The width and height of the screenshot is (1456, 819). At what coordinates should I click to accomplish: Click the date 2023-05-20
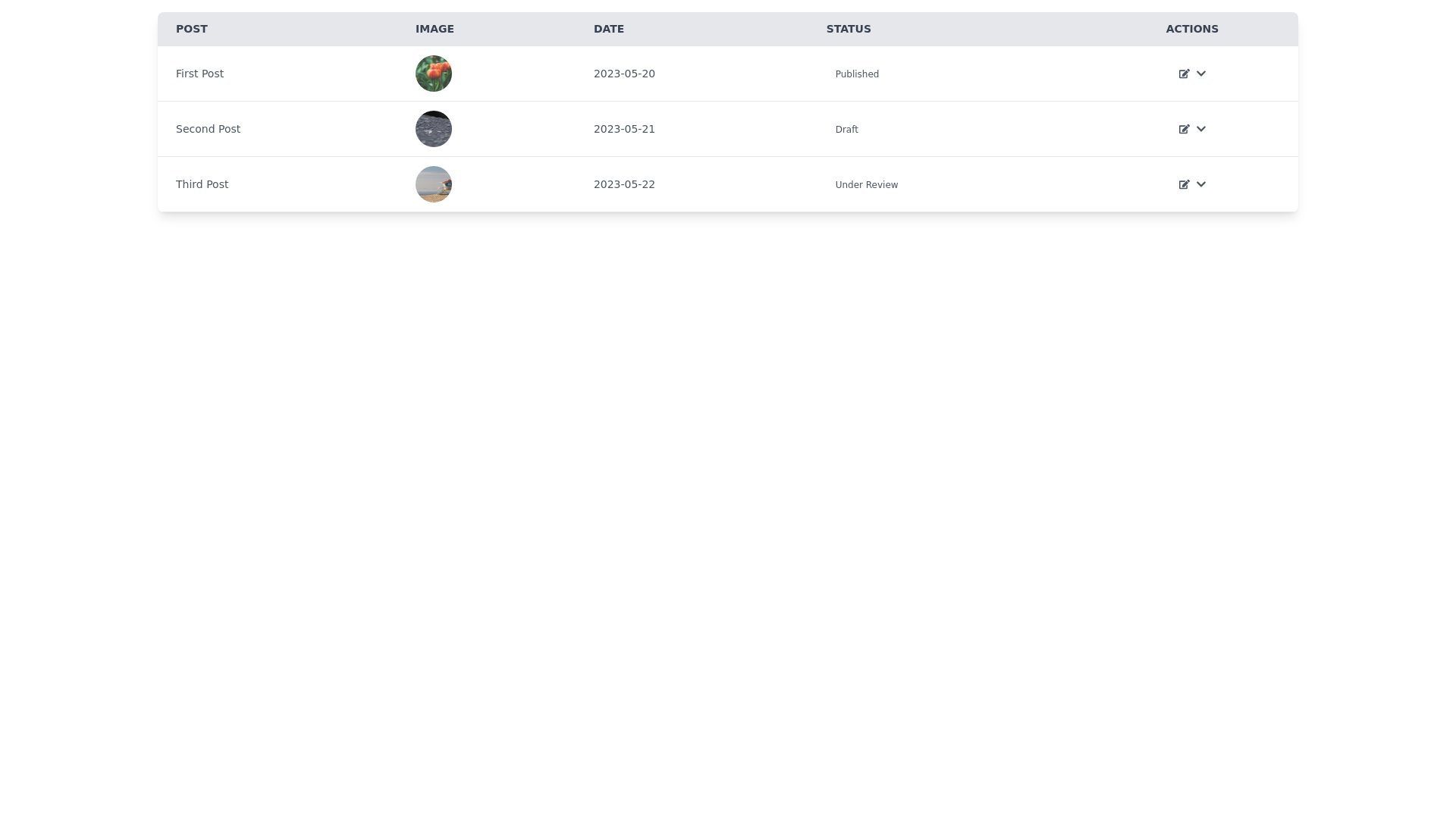tap(624, 74)
